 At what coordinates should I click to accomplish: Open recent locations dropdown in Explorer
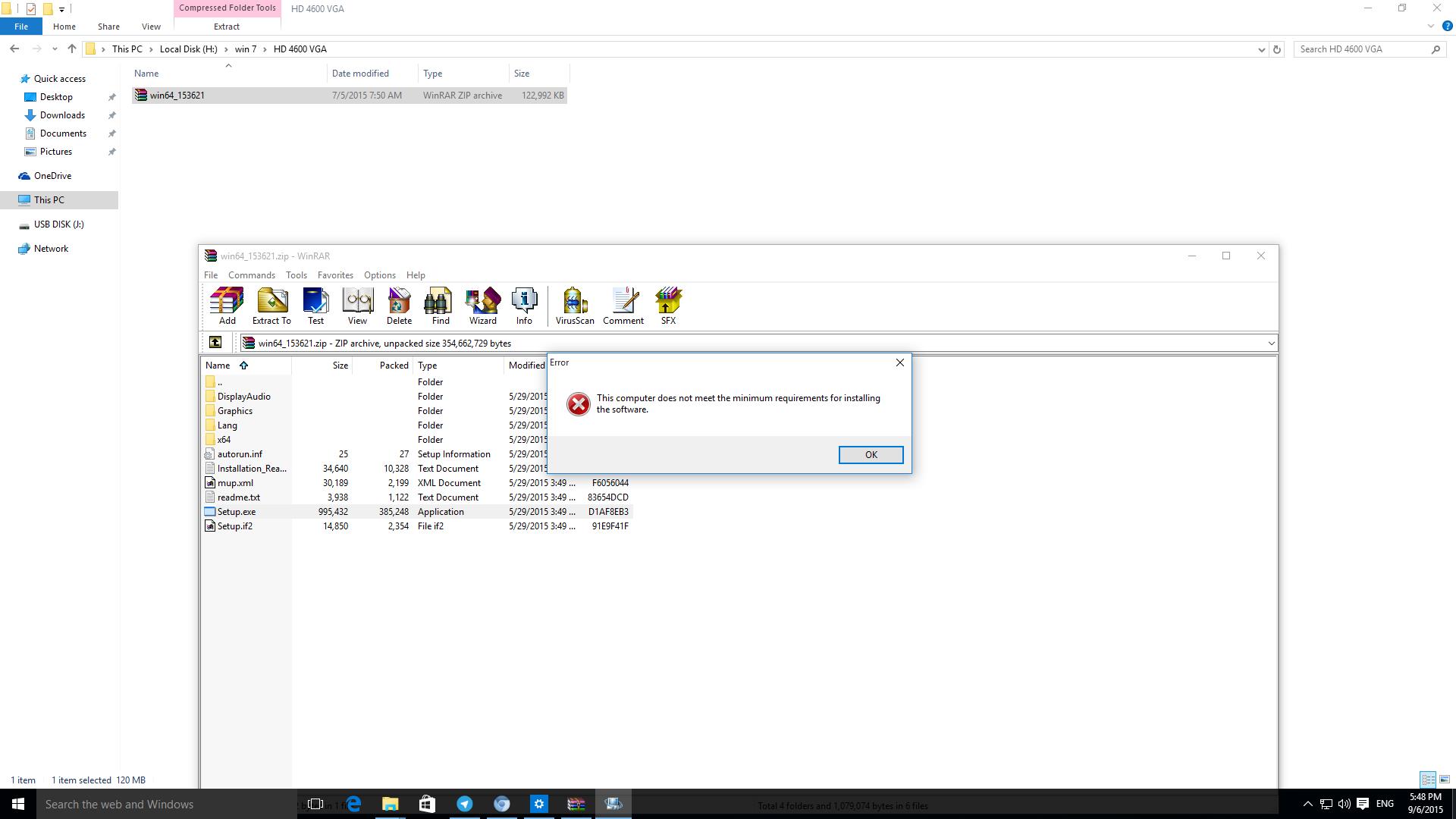click(x=55, y=49)
